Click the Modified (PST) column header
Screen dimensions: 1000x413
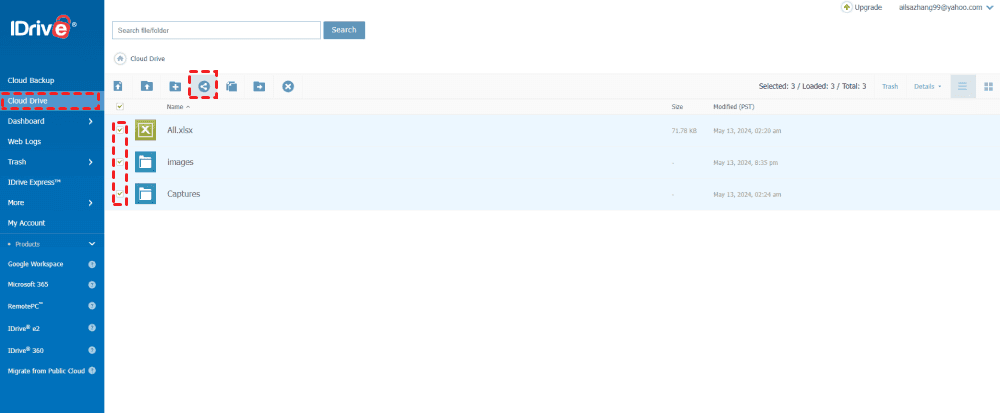click(733, 106)
